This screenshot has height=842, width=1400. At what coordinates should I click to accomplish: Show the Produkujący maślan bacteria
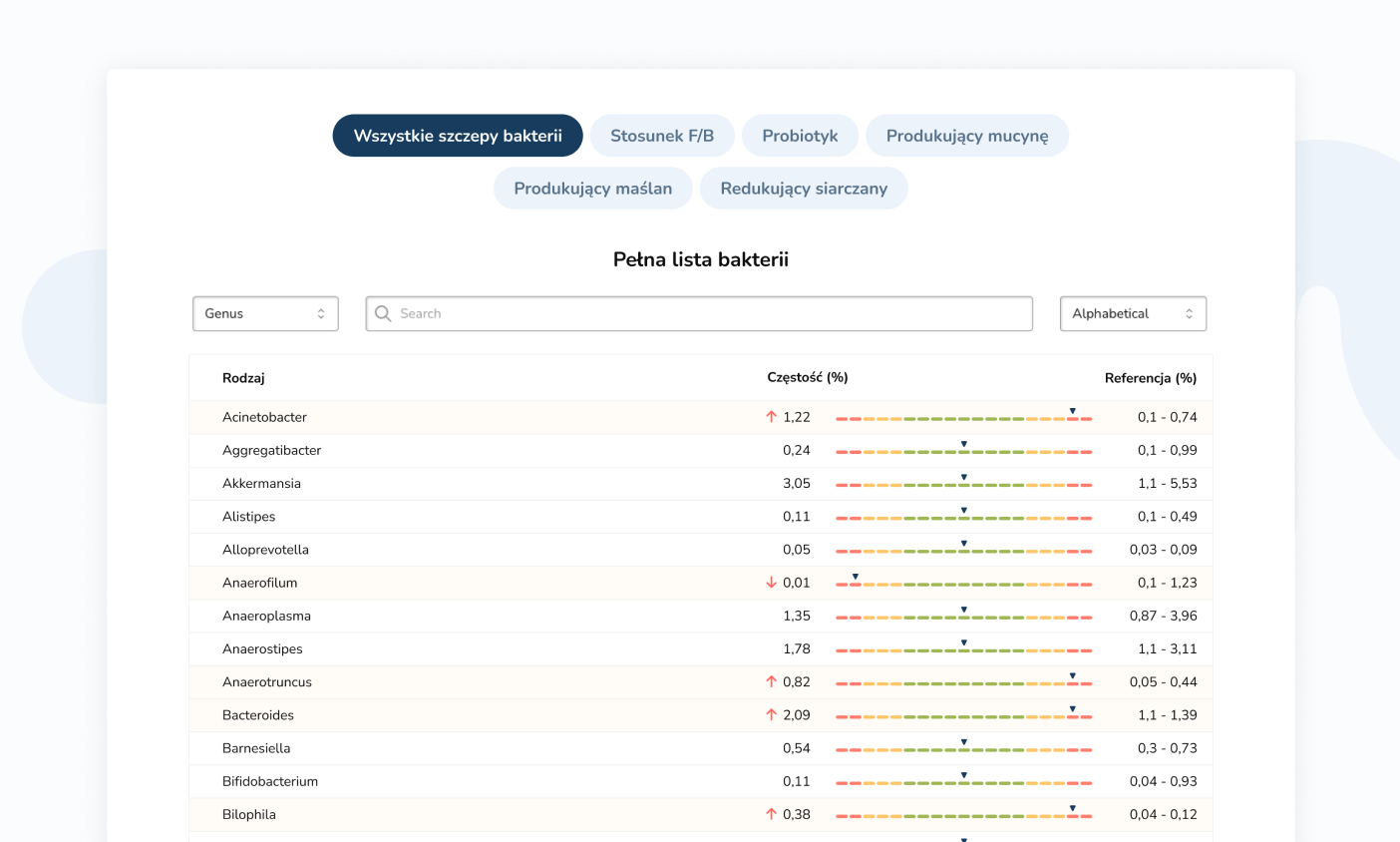tap(592, 189)
